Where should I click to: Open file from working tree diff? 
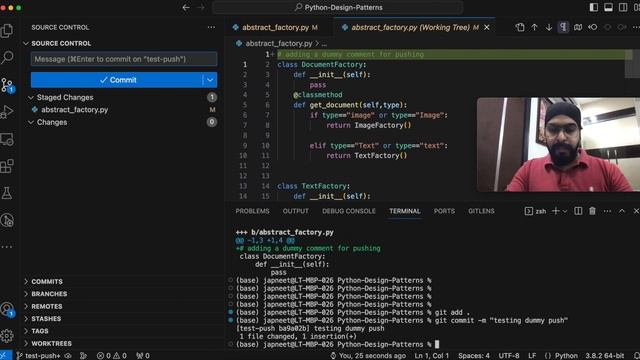point(520,27)
